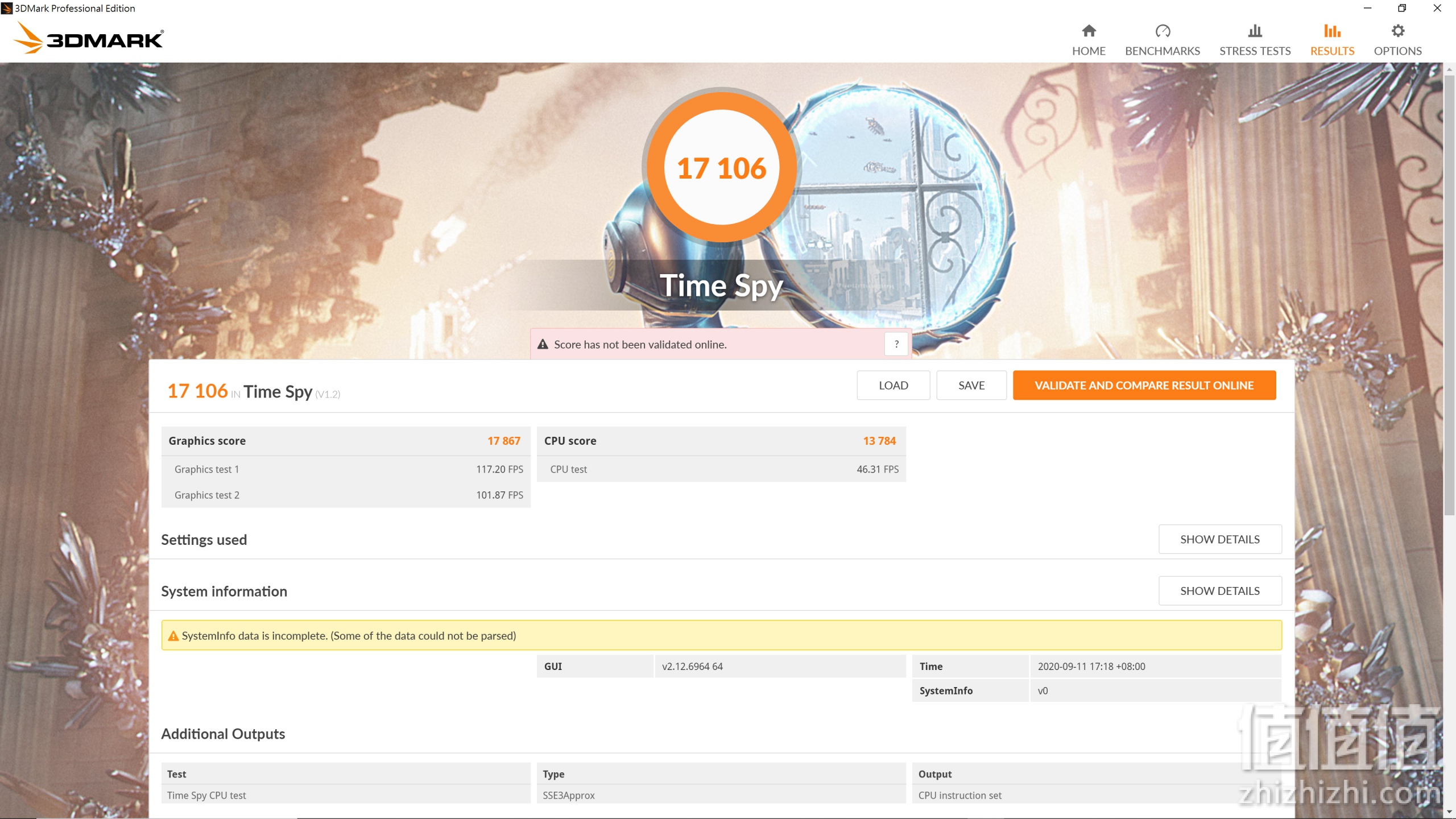Click GUI version v2.12.6964 64
The width and height of the screenshot is (1456, 819).
point(692,666)
